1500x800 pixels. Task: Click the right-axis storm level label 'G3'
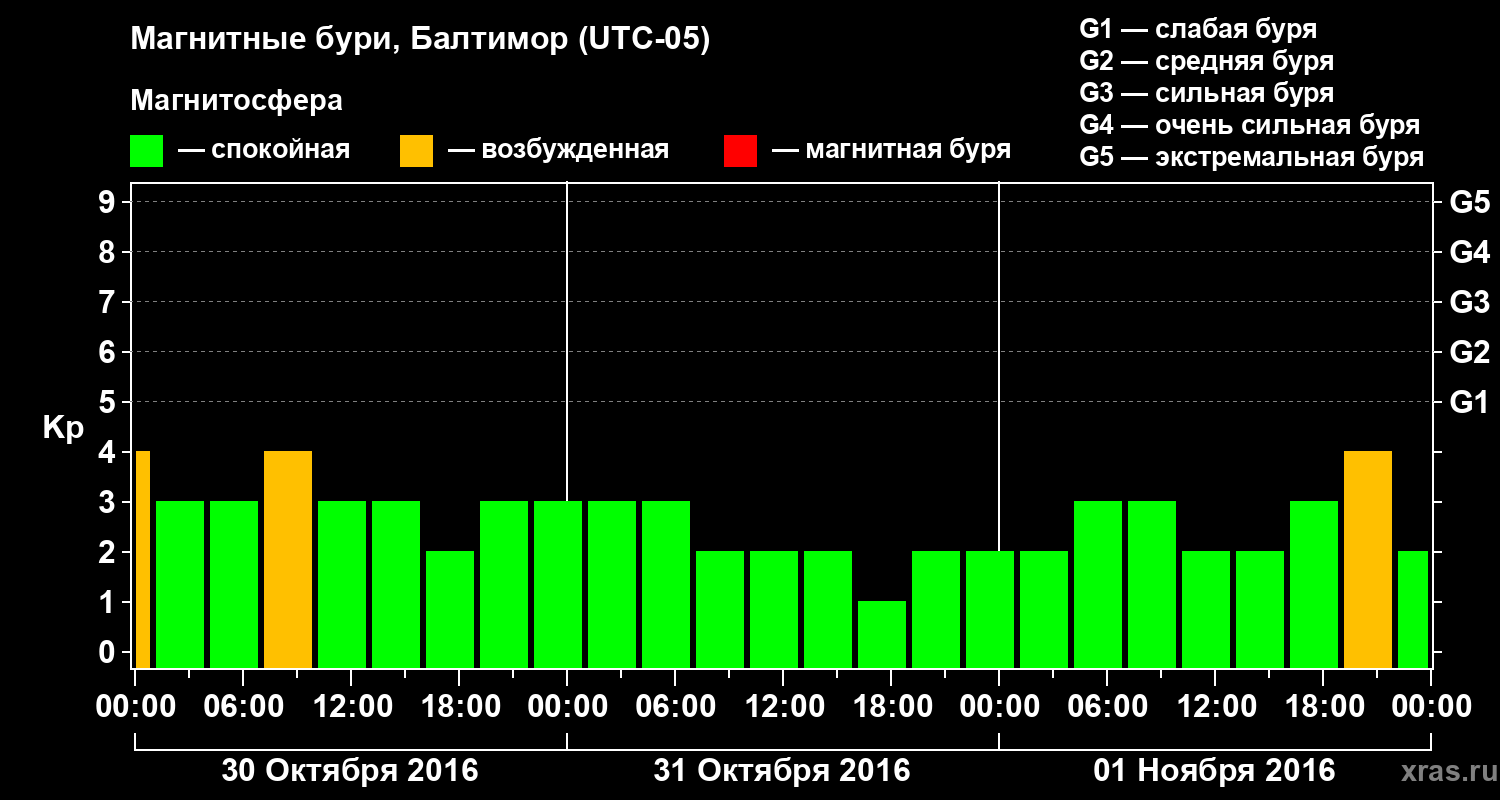[x=1470, y=302]
